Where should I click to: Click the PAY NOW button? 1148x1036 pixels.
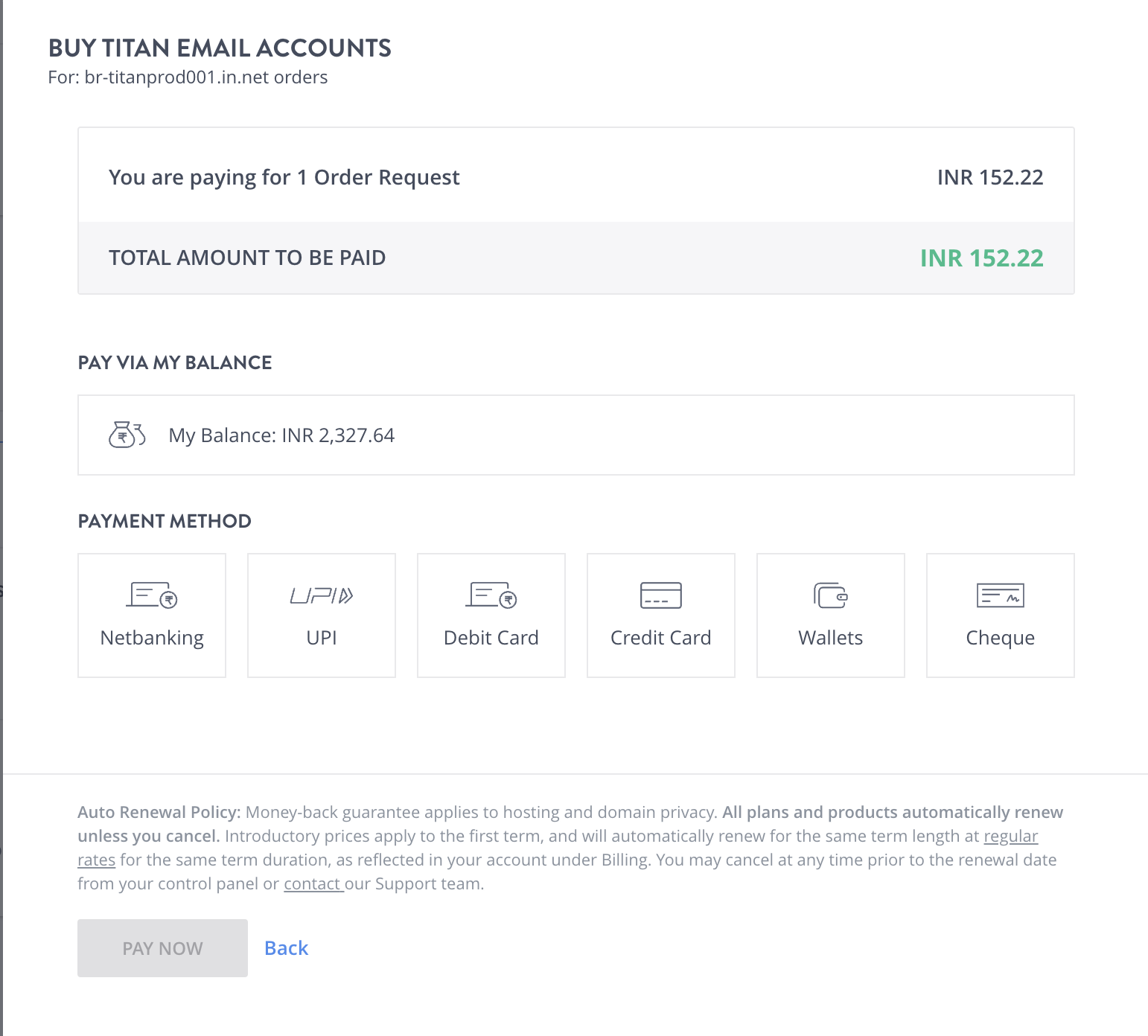tap(162, 947)
